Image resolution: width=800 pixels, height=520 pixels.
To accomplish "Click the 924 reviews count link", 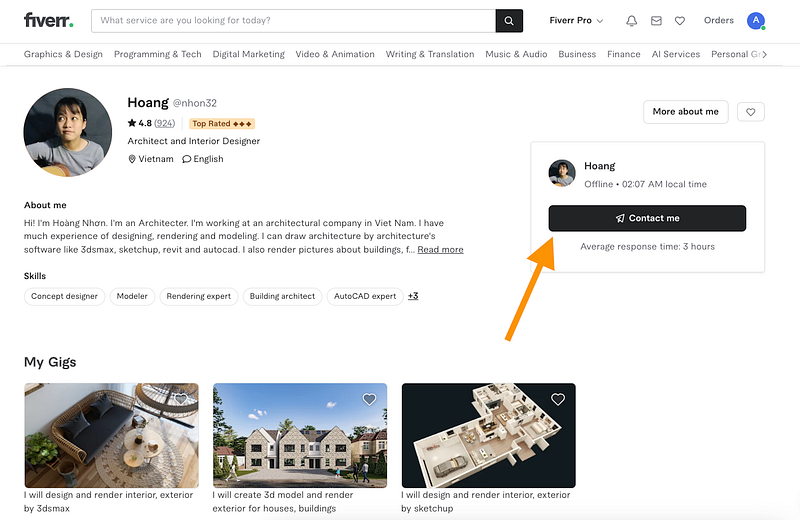I will coord(164,123).
